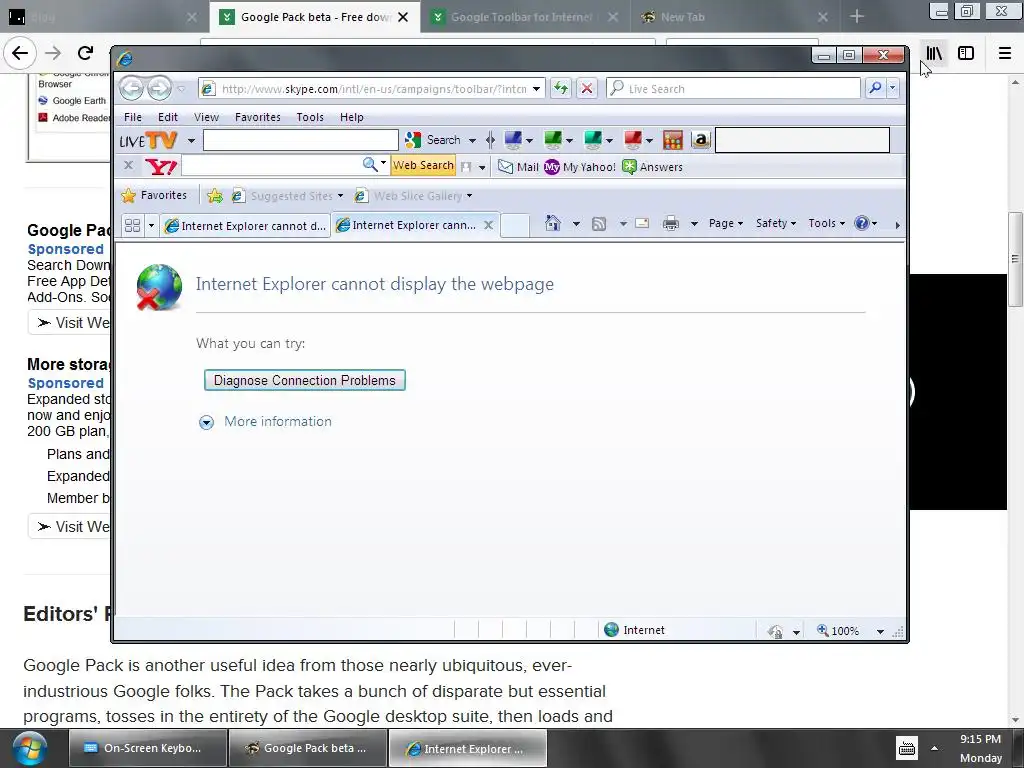The height and width of the screenshot is (768, 1024).
Task: Open IE View menu
Action: [206, 117]
